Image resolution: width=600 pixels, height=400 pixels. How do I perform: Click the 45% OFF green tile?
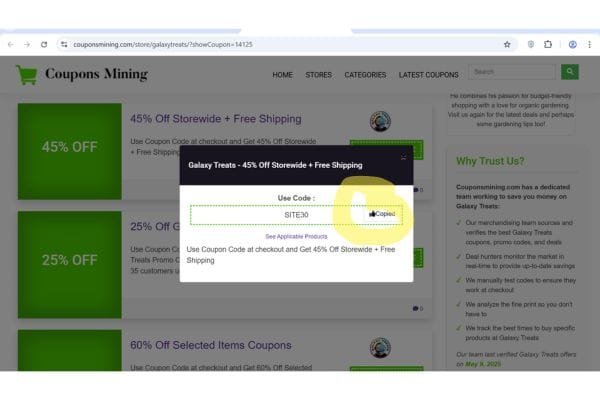click(x=70, y=151)
